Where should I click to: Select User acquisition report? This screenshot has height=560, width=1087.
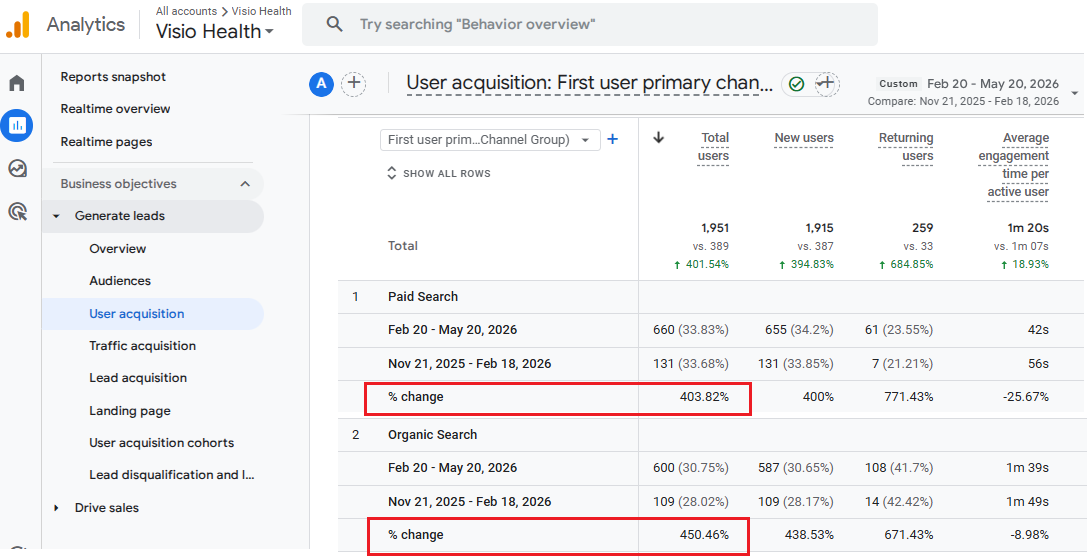click(137, 314)
